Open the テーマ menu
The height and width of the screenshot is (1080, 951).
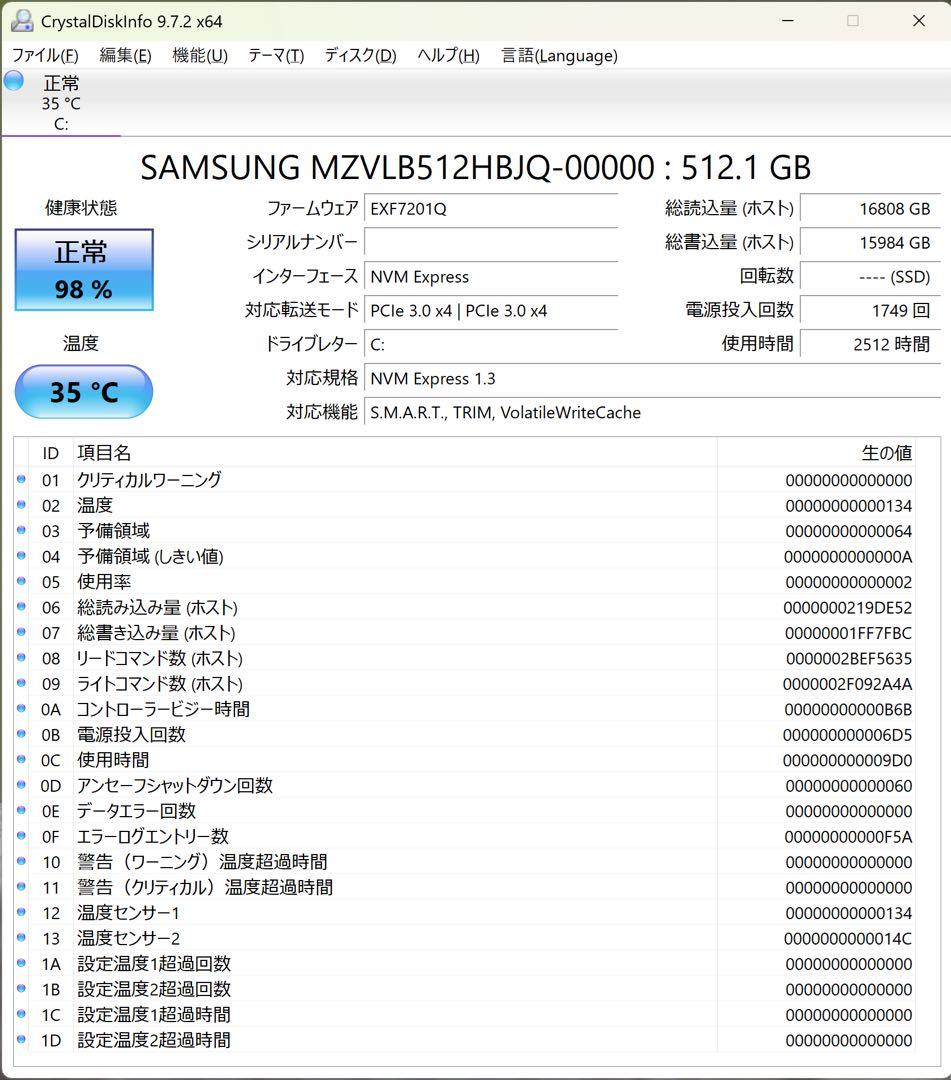[275, 56]
